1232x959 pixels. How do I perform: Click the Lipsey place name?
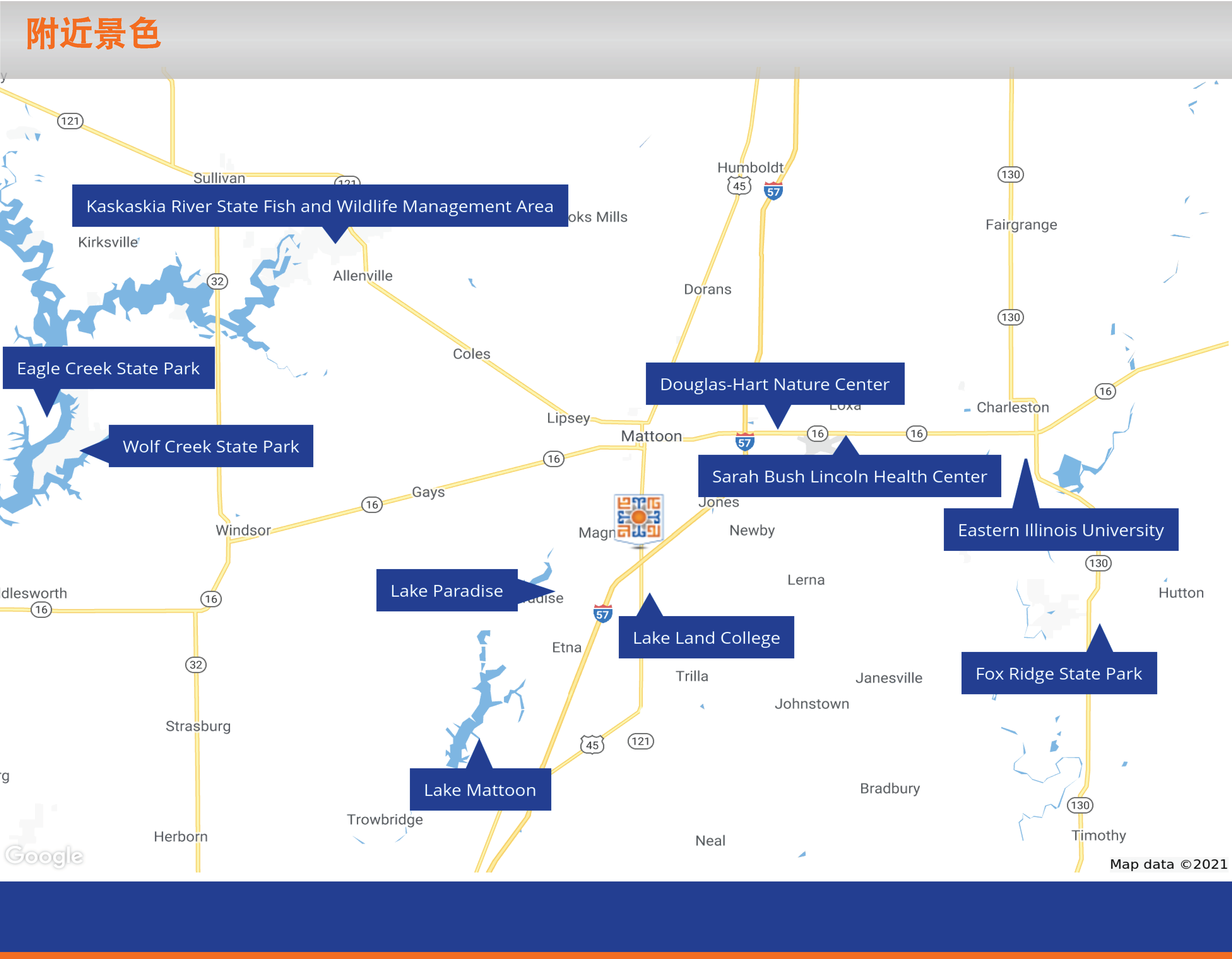568,418
